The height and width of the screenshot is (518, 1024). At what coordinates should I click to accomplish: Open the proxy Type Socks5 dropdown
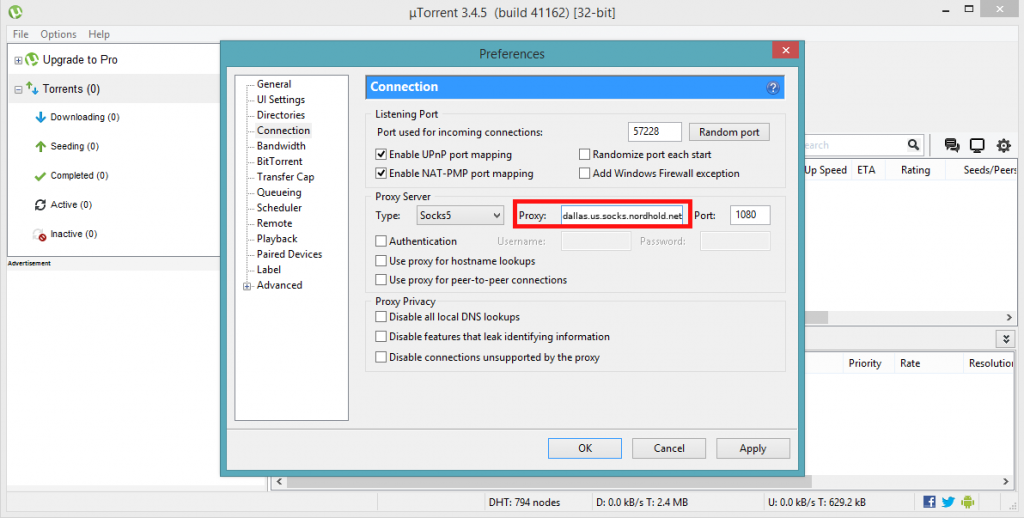click(460, 215)
